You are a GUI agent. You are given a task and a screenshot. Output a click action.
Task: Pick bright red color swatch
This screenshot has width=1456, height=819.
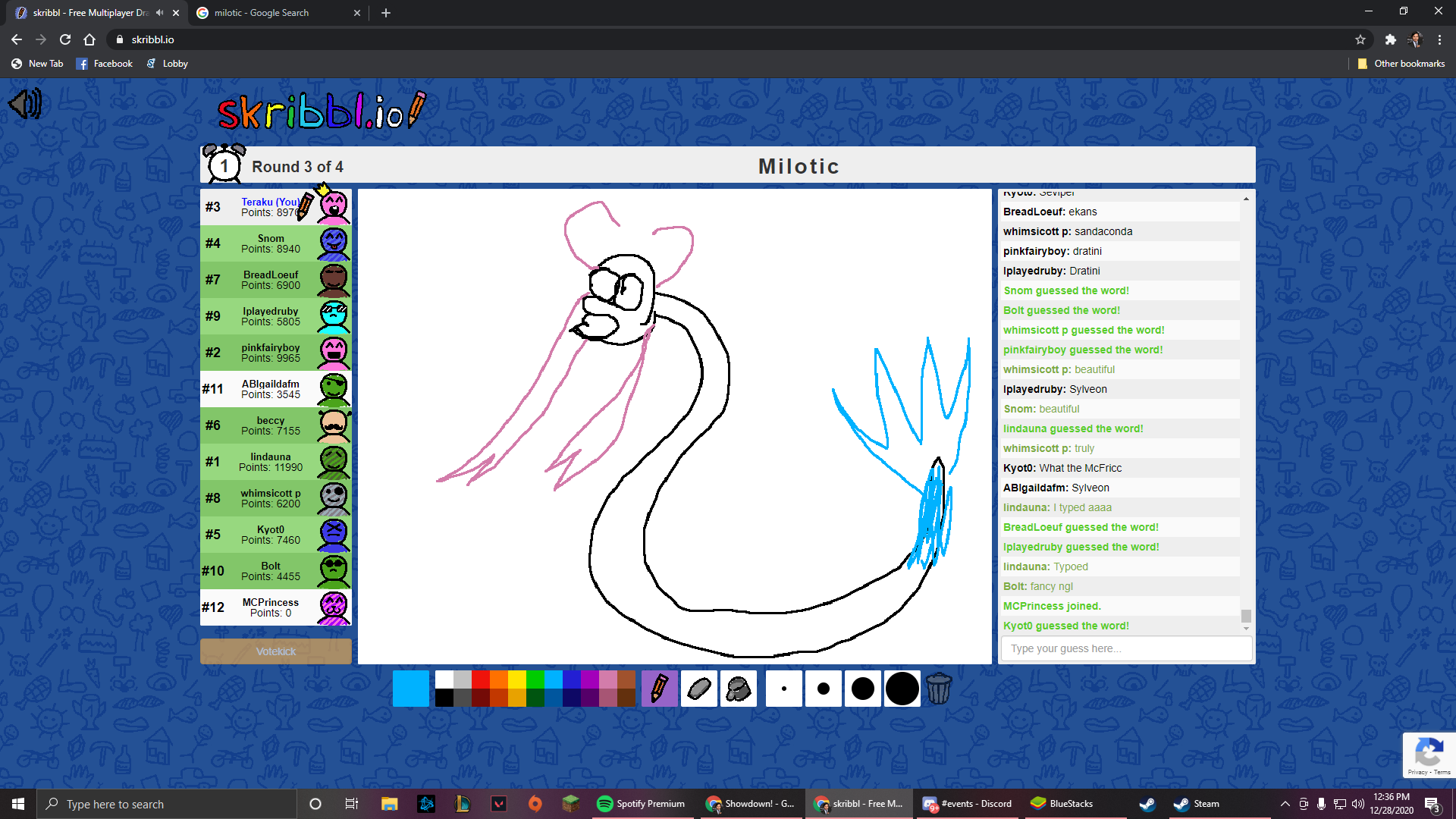tap(481, 679)
